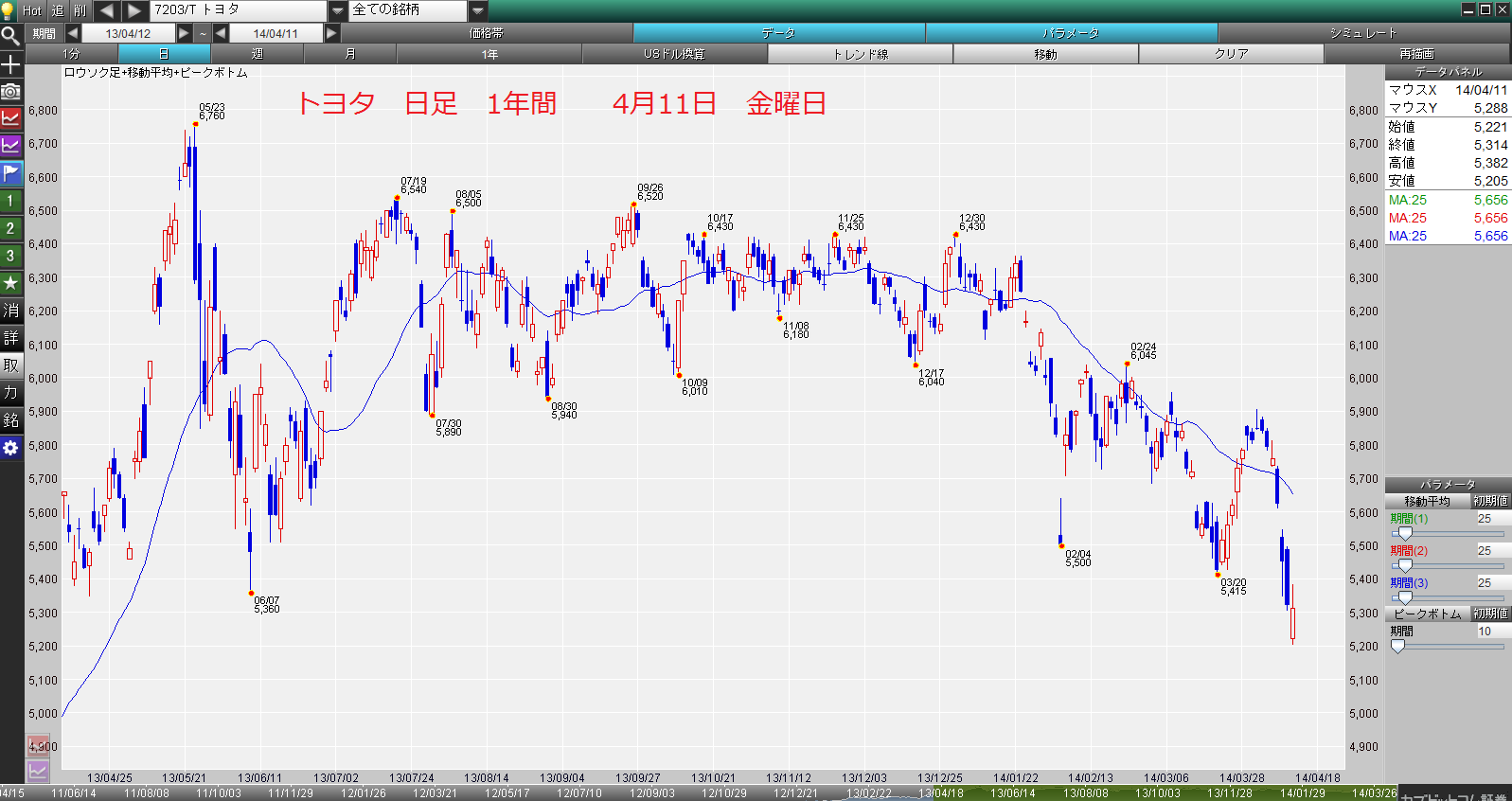Select the blue flag marker icon
This screenshot has height=801, width=1512.
(10, 173)
